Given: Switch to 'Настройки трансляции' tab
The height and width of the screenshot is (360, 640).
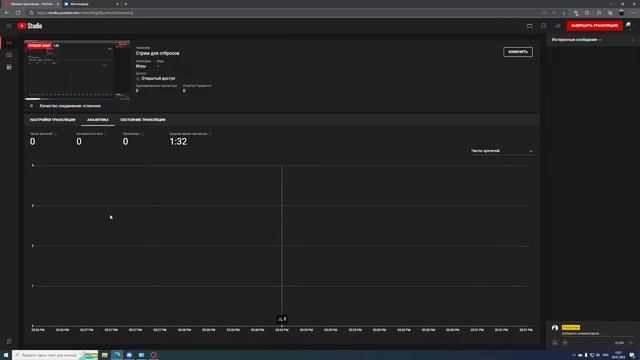Looking at the screenshot, I should pyautogui.click(x=53, y=120).
